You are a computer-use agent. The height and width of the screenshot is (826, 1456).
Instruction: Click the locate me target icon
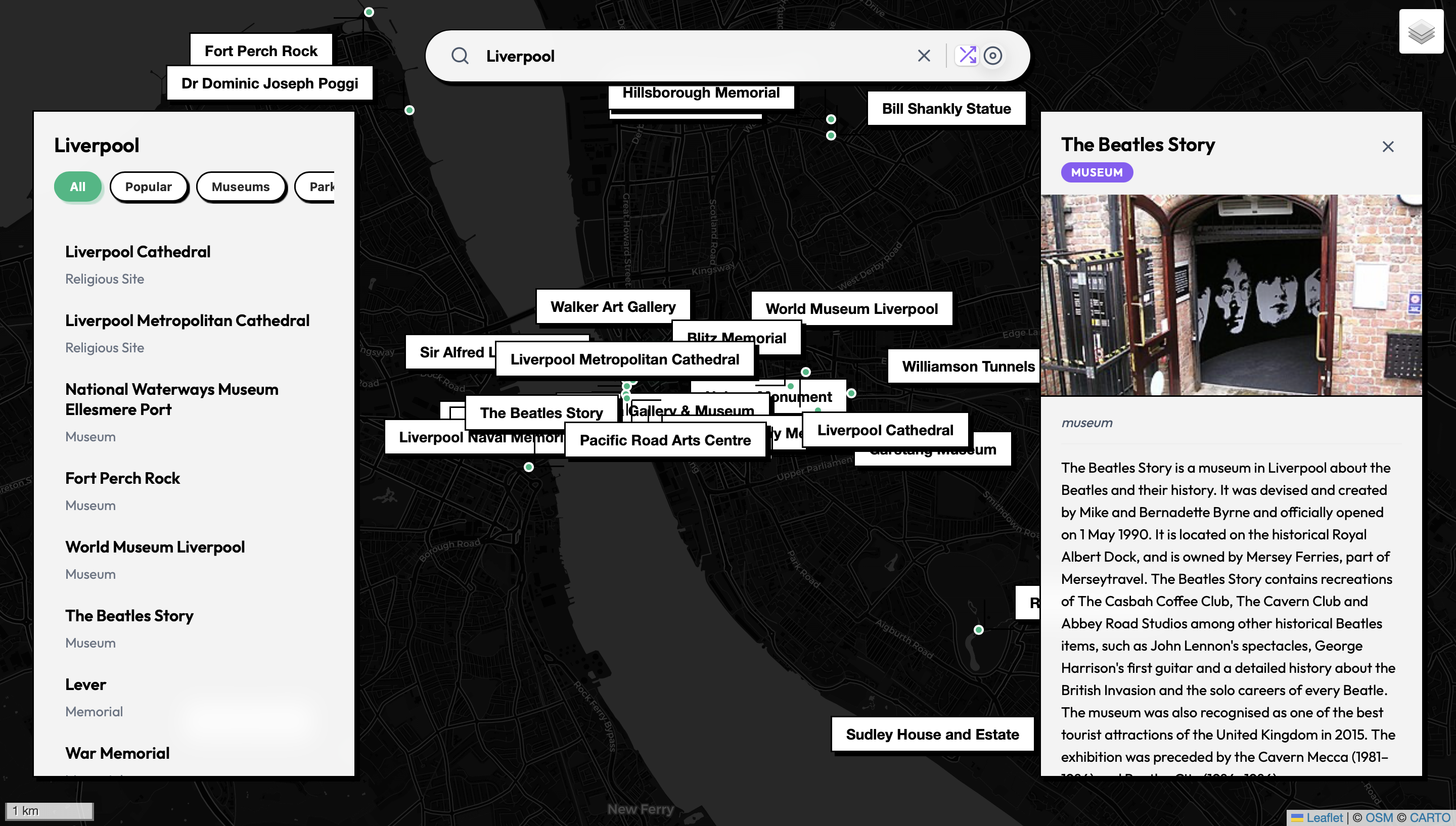[992, 56]
